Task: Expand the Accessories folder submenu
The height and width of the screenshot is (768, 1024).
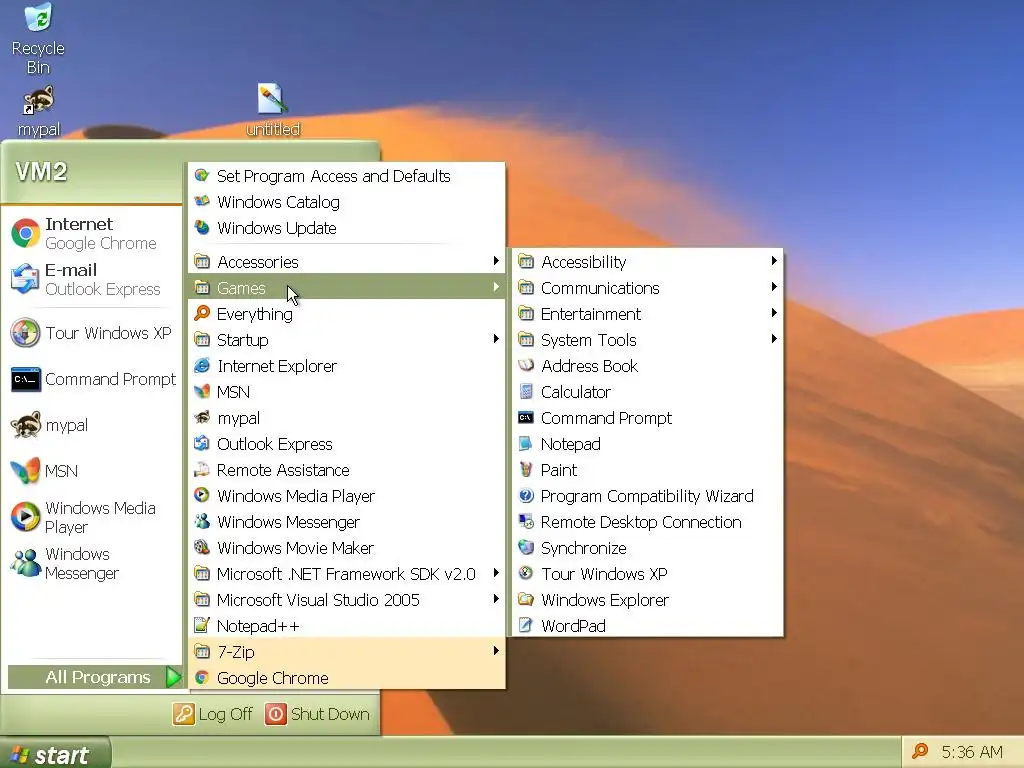Action: 347,262
